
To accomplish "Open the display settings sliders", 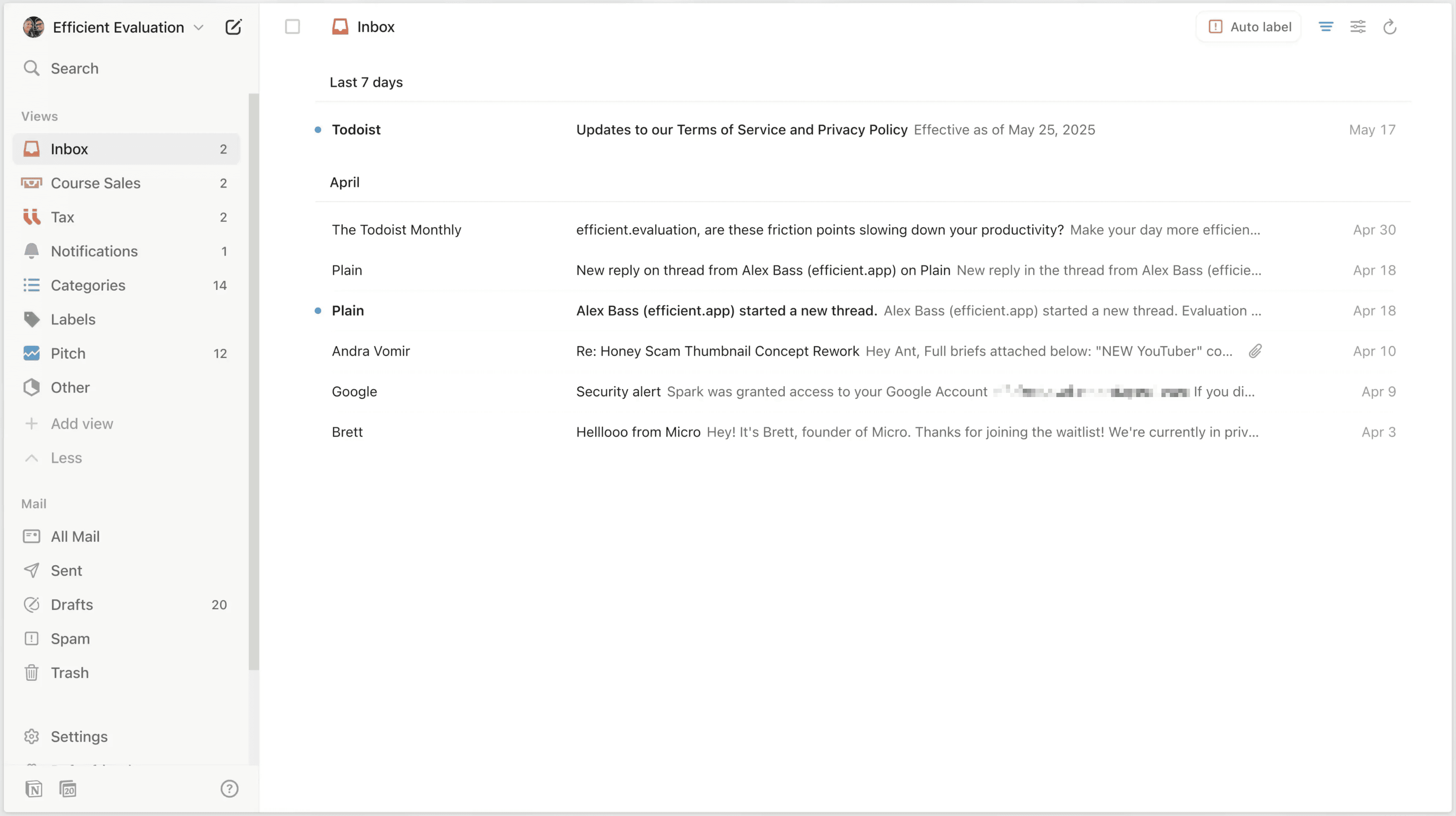I will point(1358,26).
